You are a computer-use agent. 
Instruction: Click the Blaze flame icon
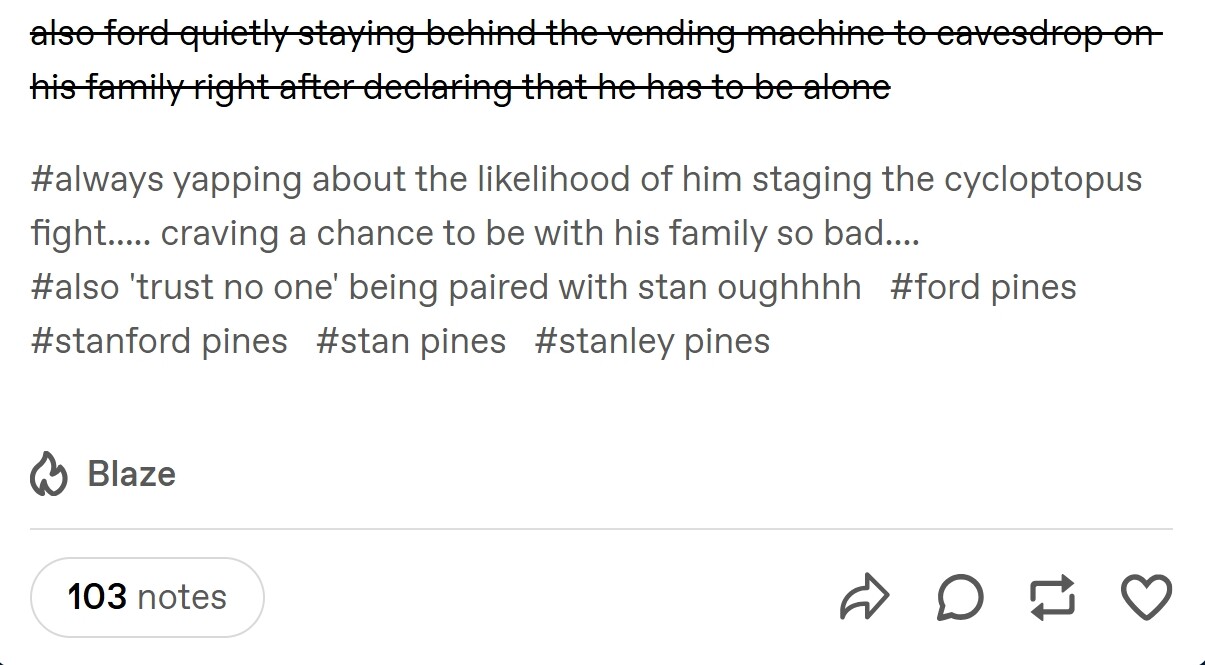pos(48,475)
